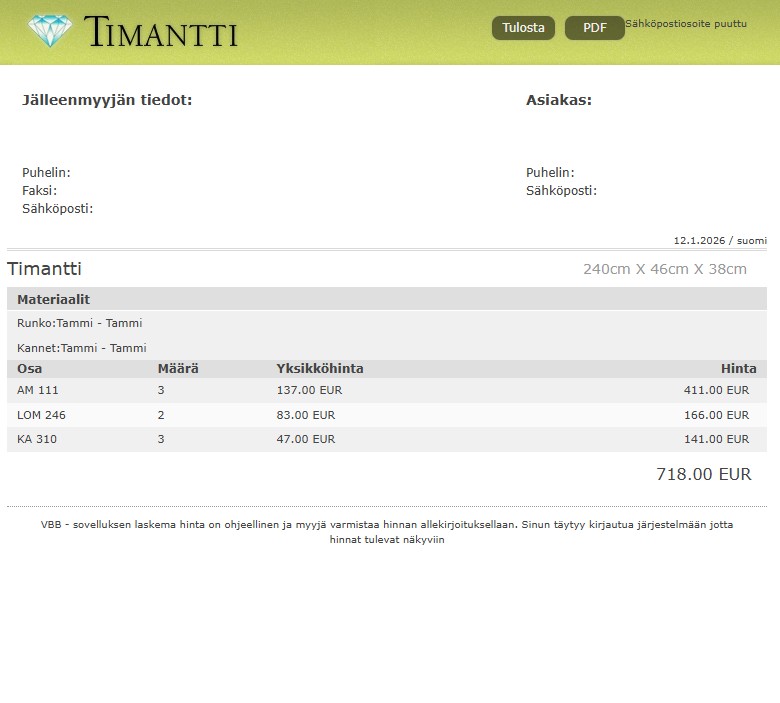Screen dimensions: 780x703
Task: Export the quote with the PDF button
Action: (x=594, y=28)
